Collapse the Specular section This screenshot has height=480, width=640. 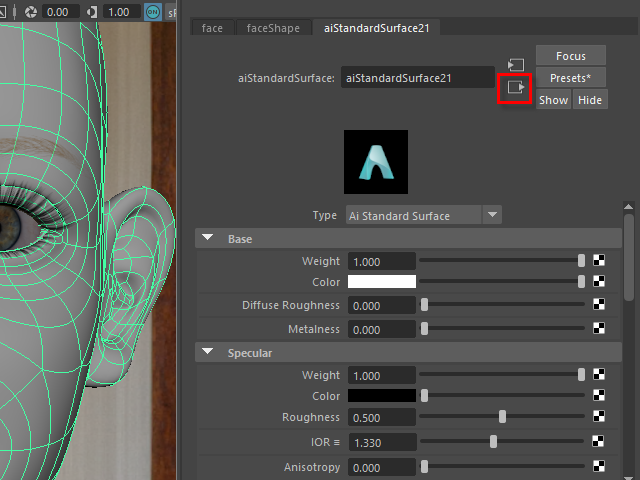(208, 352)
